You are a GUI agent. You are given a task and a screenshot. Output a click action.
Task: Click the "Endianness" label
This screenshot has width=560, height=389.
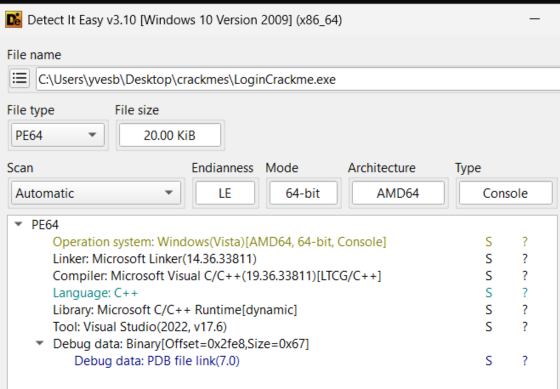[222, 168]
